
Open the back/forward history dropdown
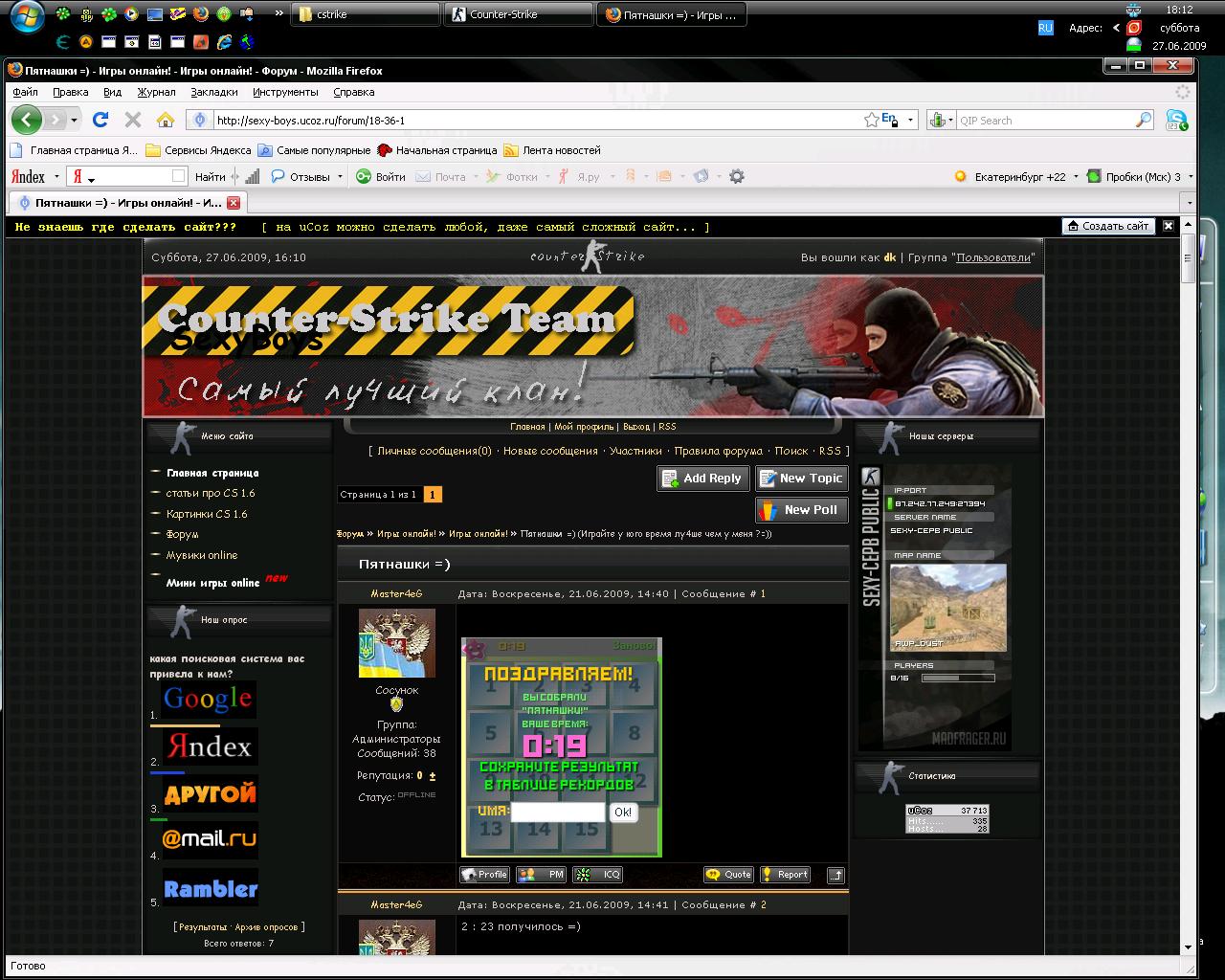(x=75, y=120)
